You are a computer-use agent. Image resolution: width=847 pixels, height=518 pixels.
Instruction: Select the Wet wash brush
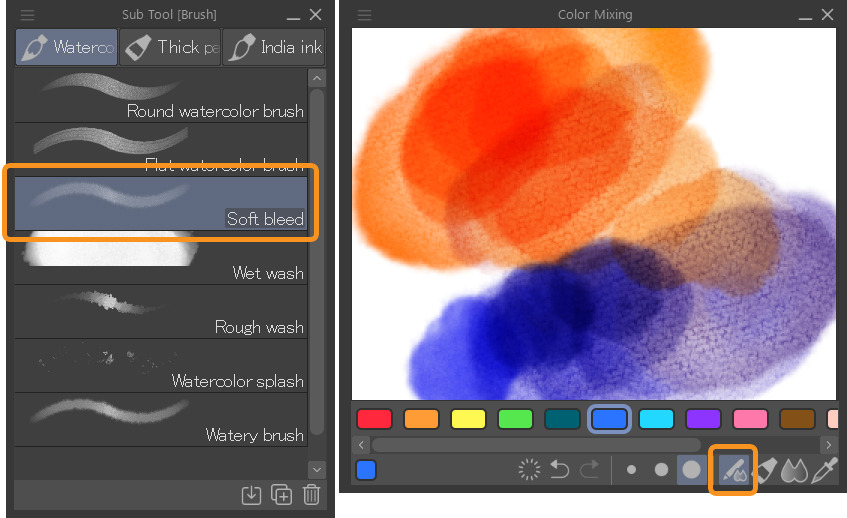tap(160, 258)
